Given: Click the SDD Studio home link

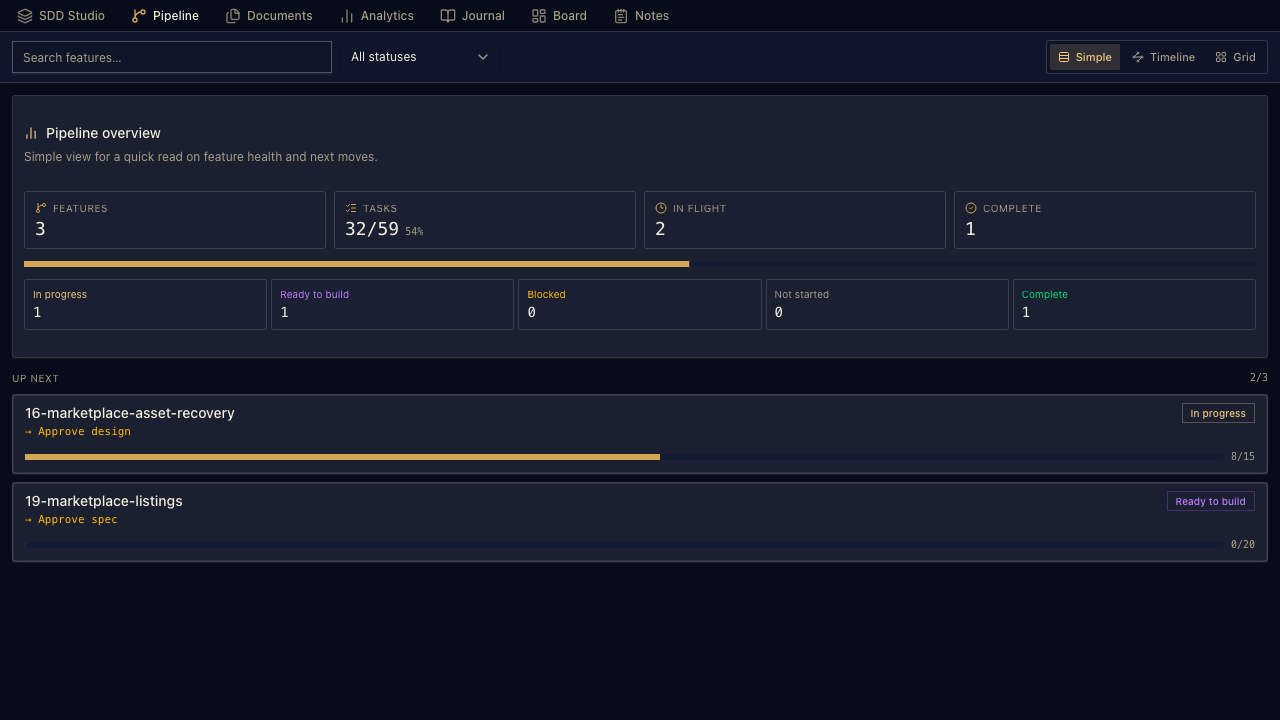Looking at the screenshot, I should coord(61,16).
